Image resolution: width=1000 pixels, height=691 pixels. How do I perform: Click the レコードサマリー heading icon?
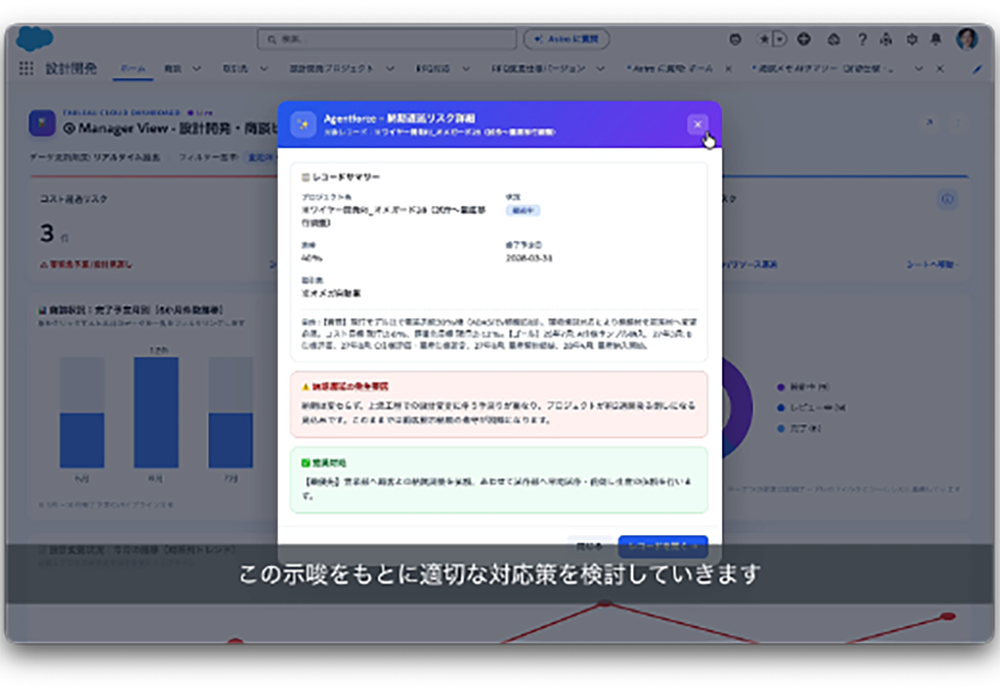(305, 177)
